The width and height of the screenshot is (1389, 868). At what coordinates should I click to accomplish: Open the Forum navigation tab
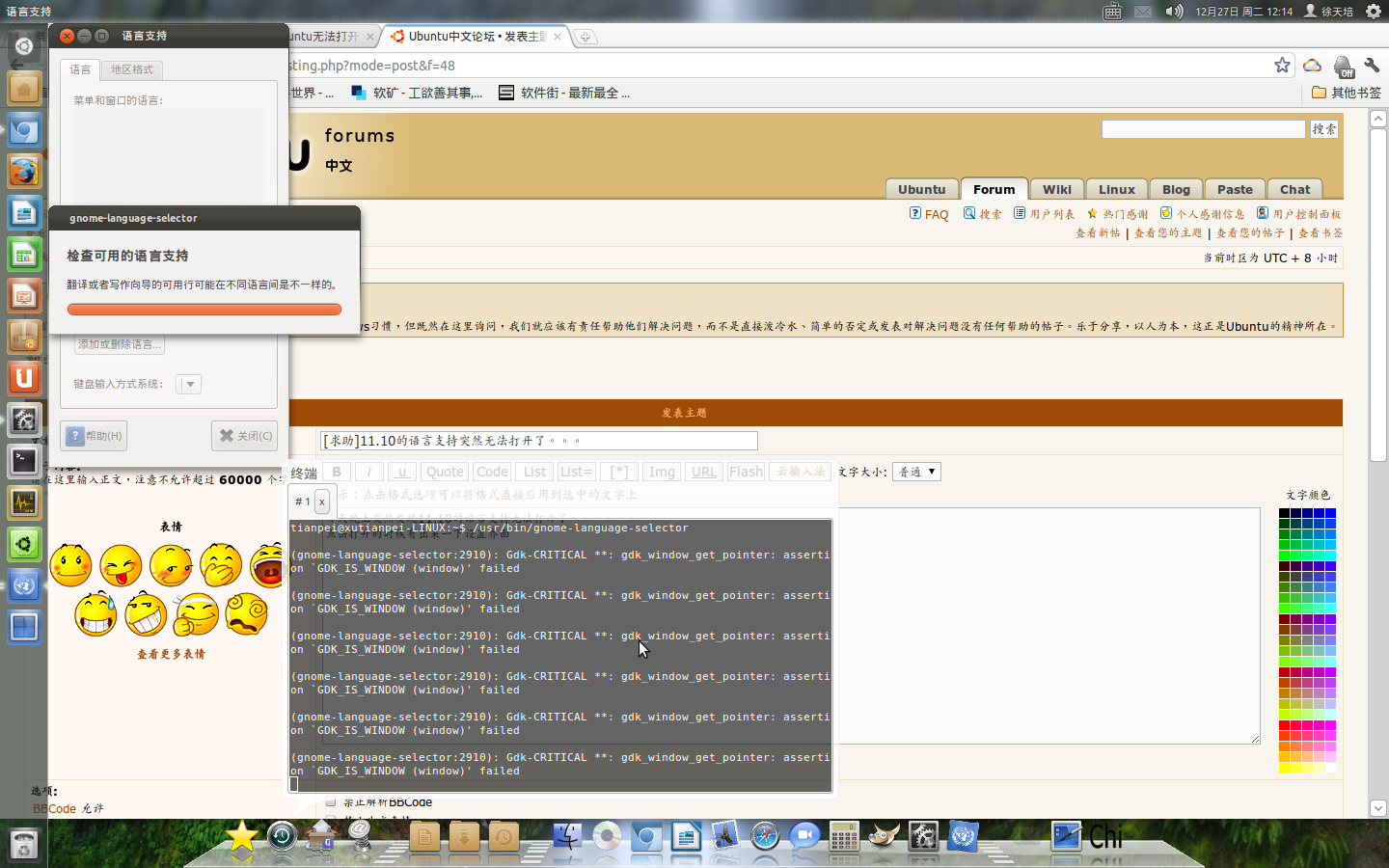point(994,189)
